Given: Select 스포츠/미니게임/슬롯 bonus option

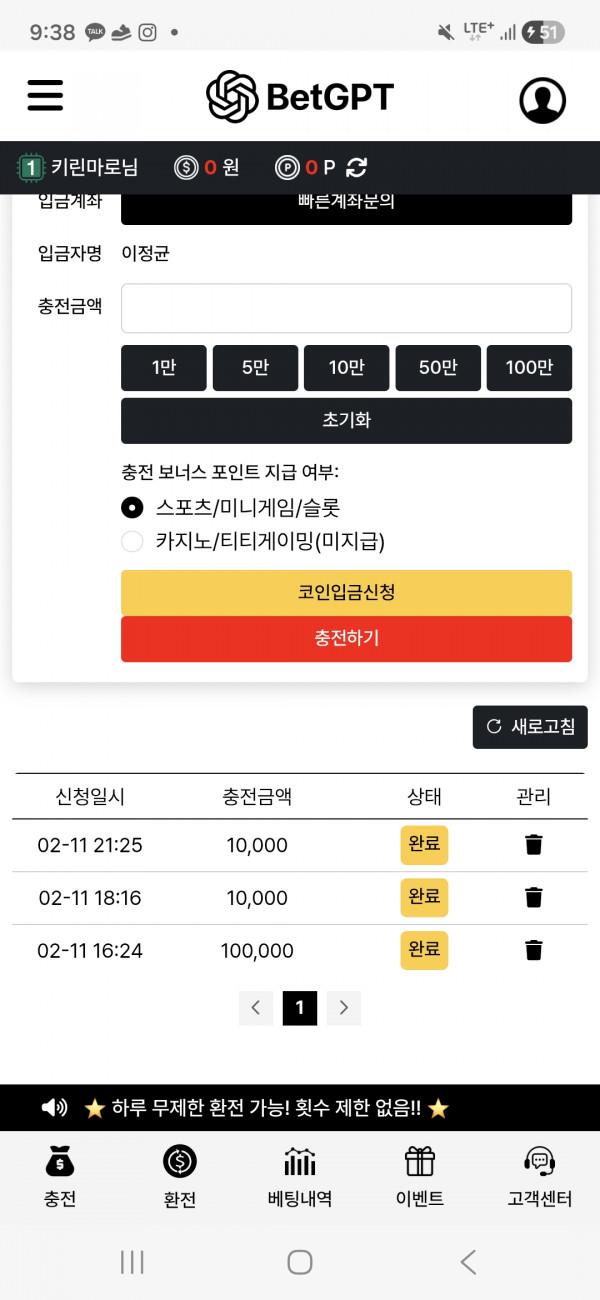Looking at the screenshot, I should (x=132, y=507).
